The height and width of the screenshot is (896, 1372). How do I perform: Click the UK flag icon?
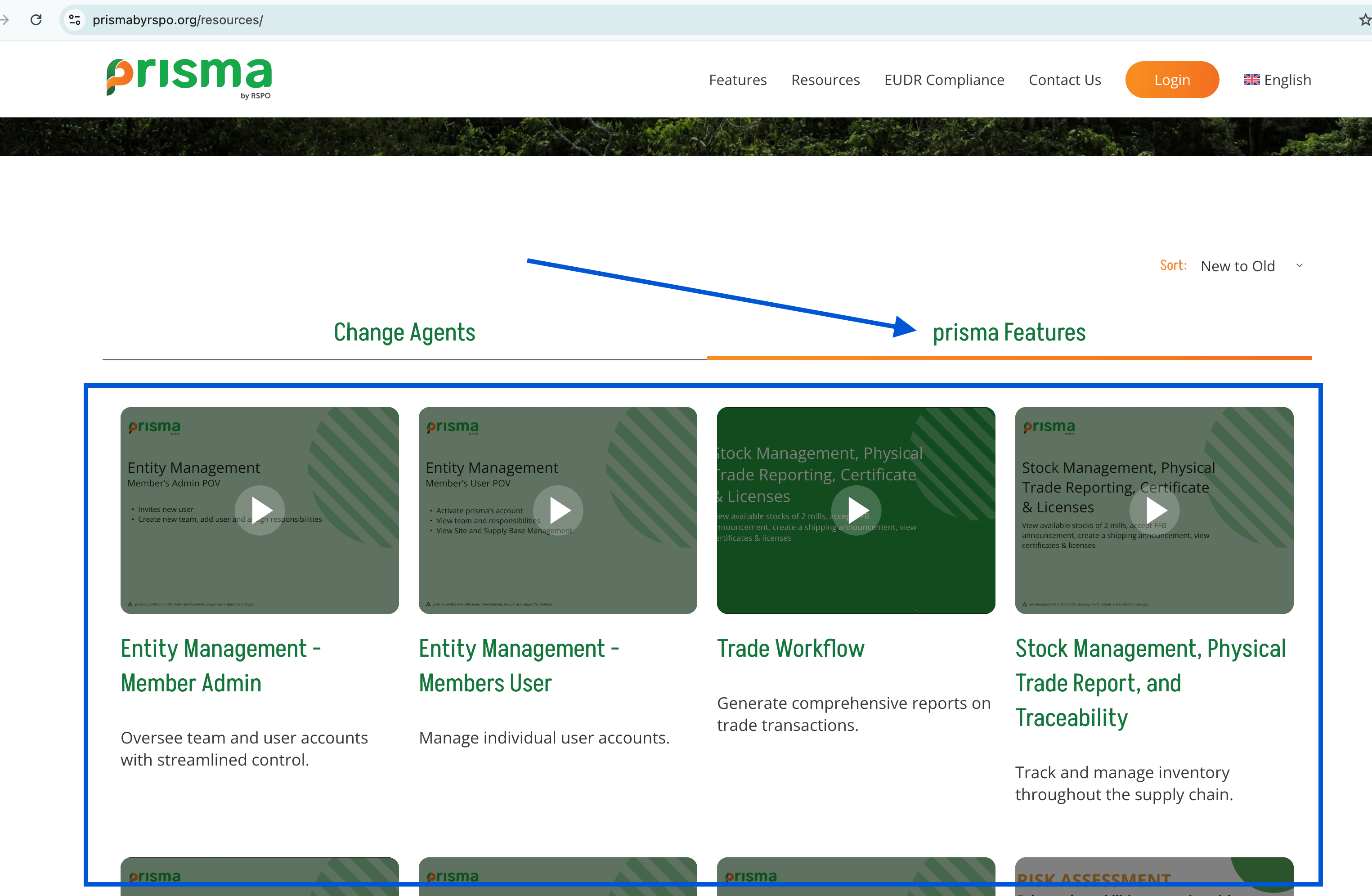1251,80
